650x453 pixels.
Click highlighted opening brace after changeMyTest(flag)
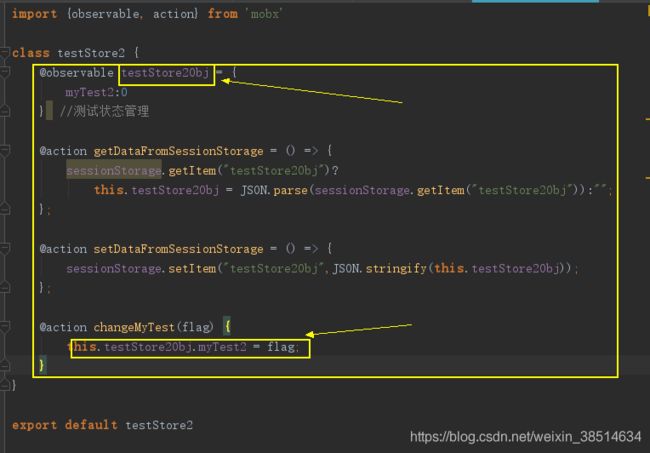tap(227, 327)
